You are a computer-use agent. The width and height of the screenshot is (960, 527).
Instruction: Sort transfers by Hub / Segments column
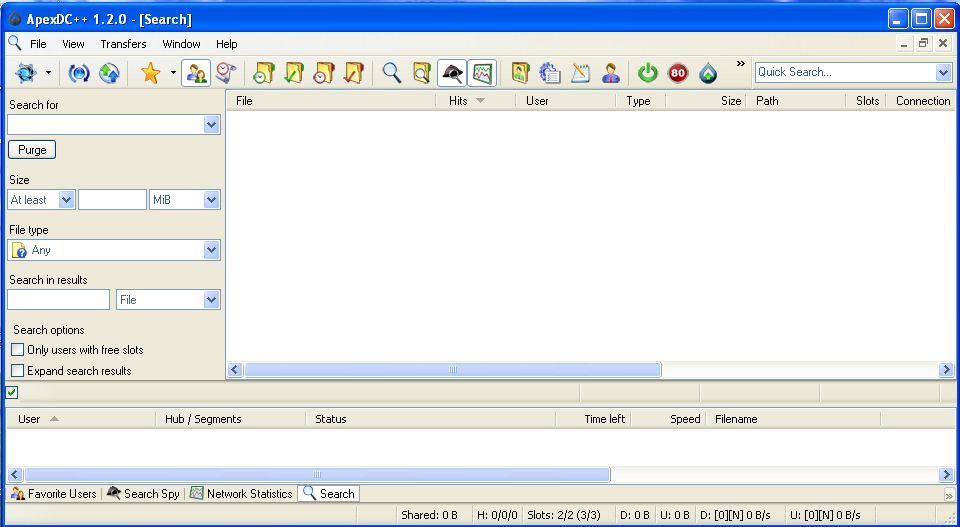pos(230,419)
